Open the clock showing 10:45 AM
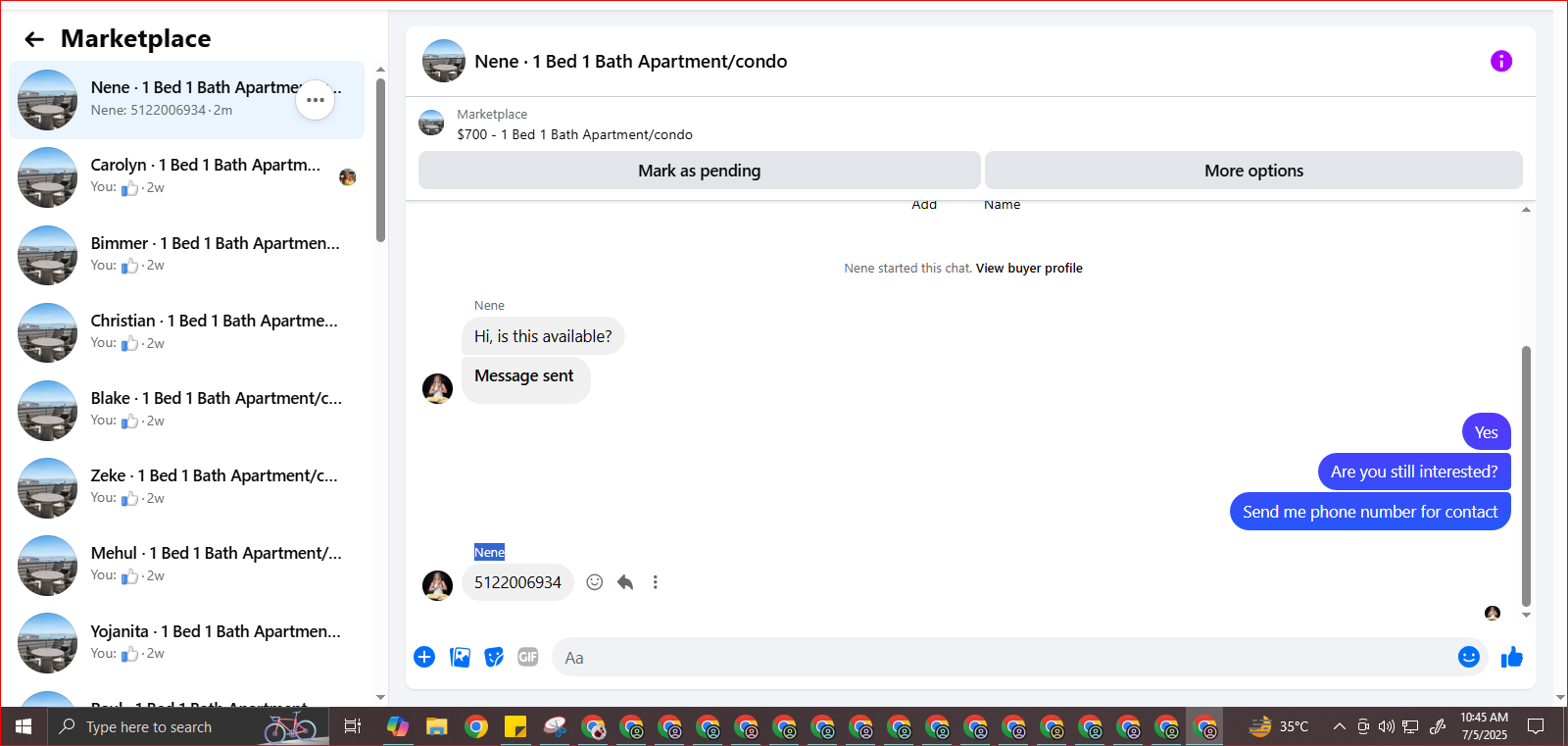This screenshot has width=1568, height=746. tap(1484, 726)
